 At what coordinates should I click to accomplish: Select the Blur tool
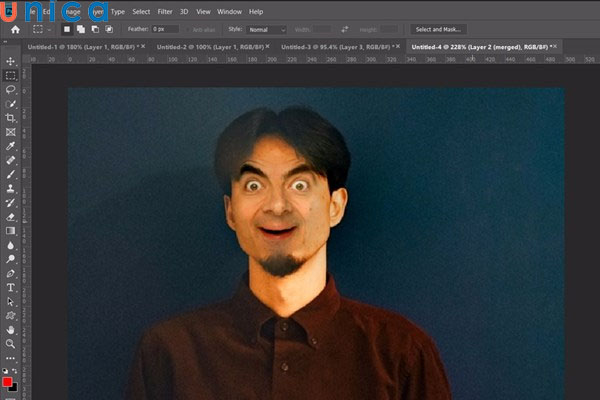(x=10, y=245)
